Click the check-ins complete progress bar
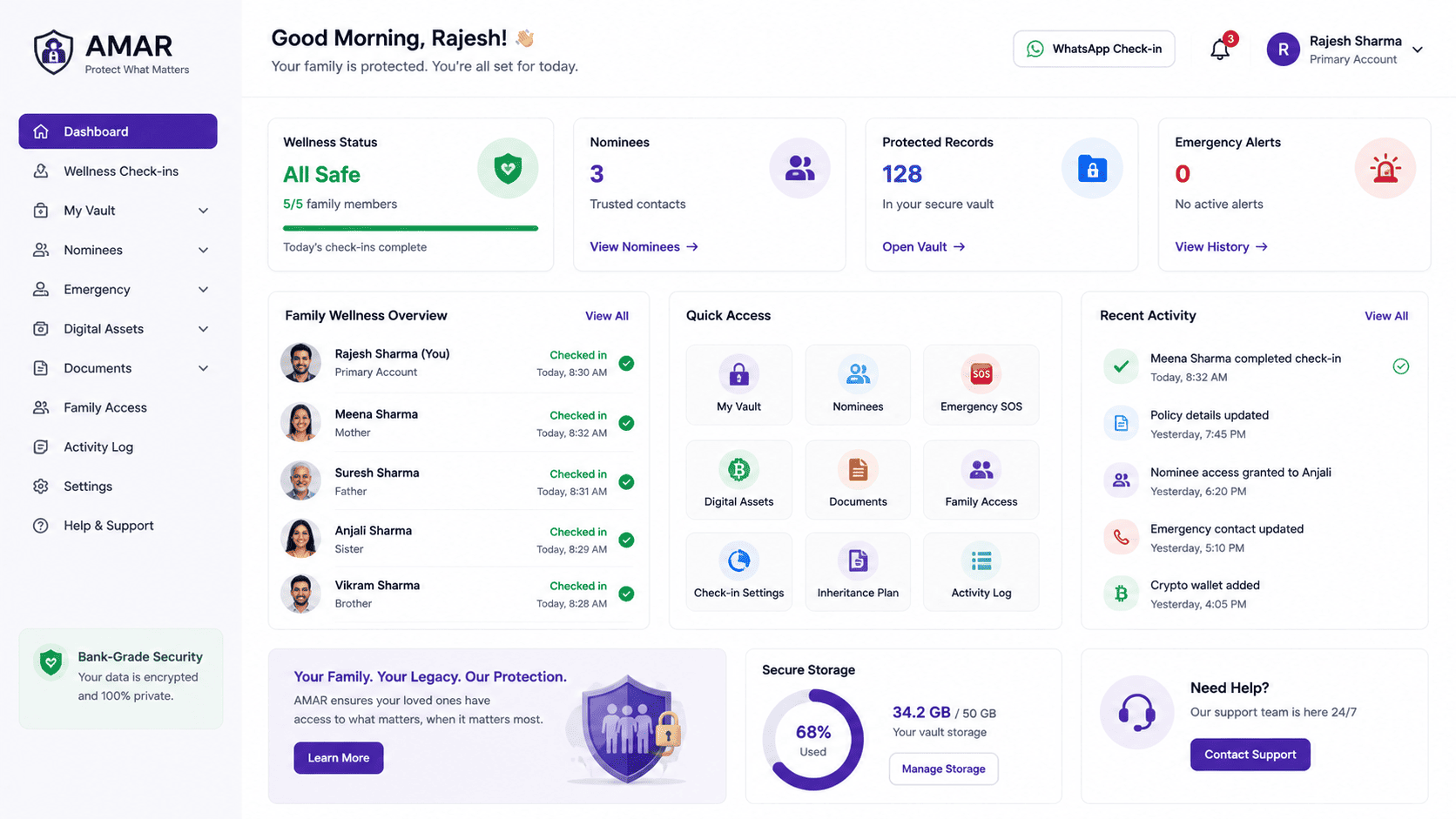 point(410,228)
